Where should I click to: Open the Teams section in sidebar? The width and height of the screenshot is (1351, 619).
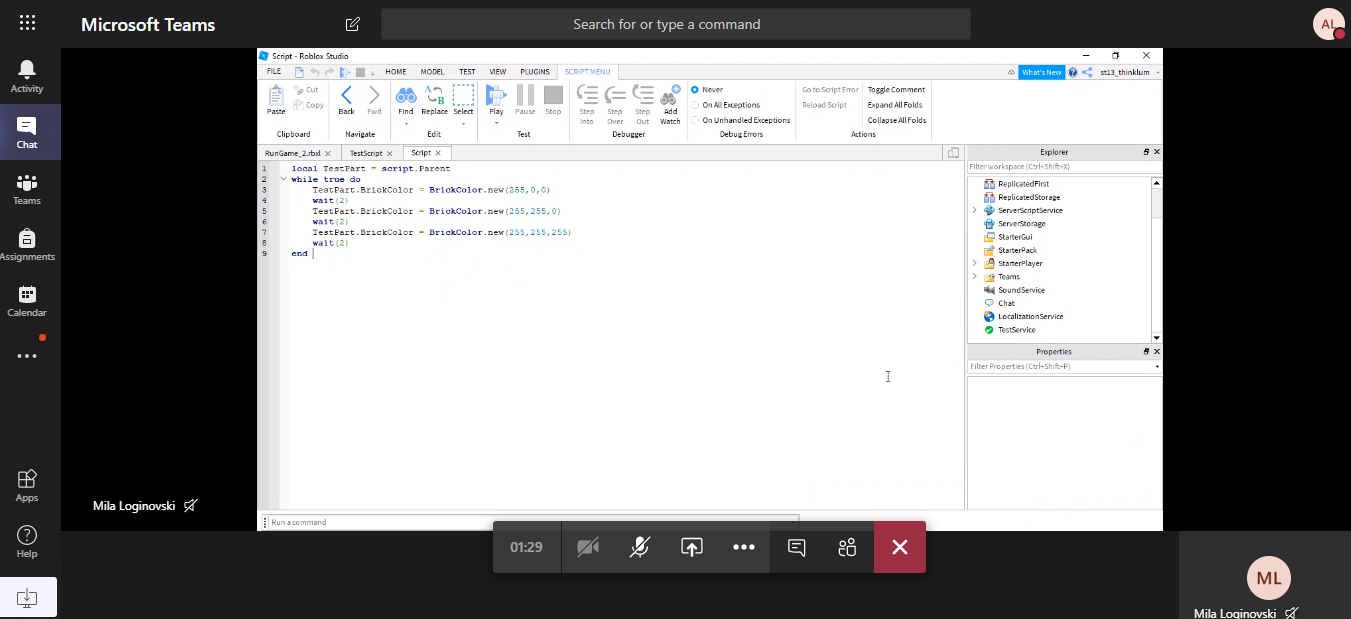point(27,188)
